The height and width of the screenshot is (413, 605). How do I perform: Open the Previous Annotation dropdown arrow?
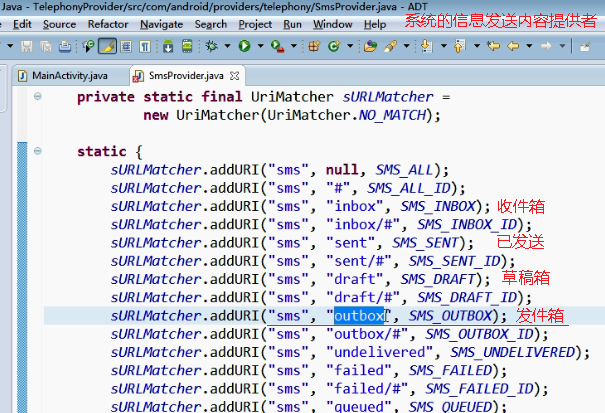tap(477, 46)
